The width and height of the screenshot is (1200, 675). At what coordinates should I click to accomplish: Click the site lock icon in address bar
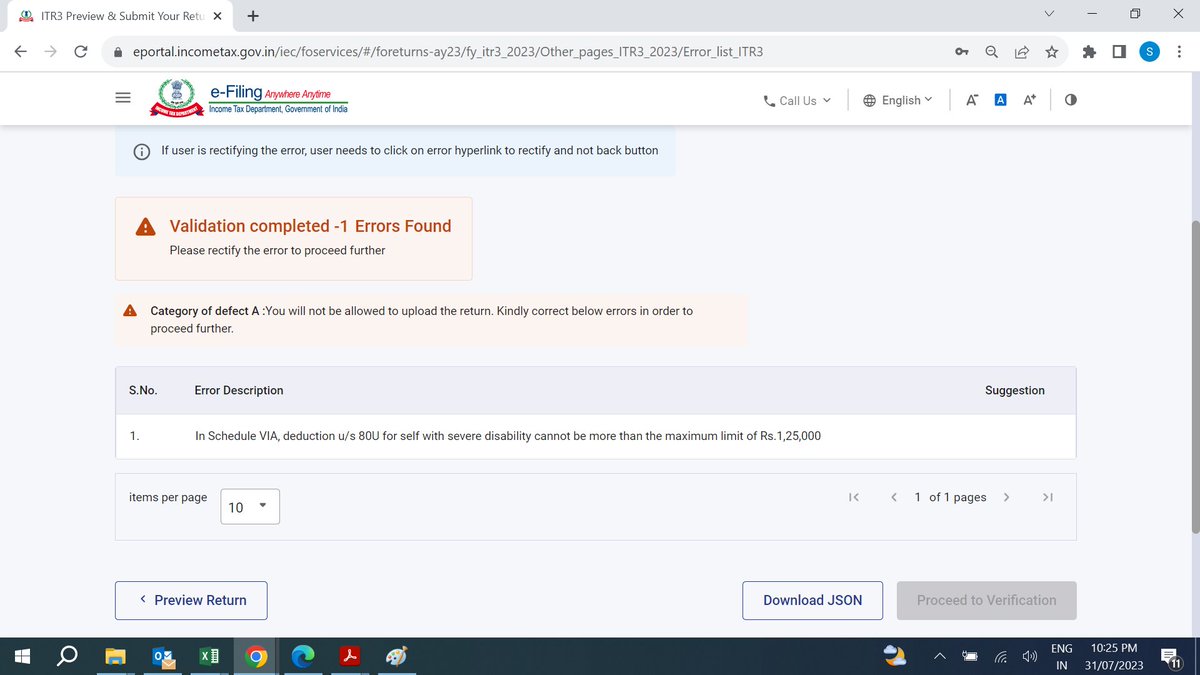pyautogui.click(x=118, y=52)
